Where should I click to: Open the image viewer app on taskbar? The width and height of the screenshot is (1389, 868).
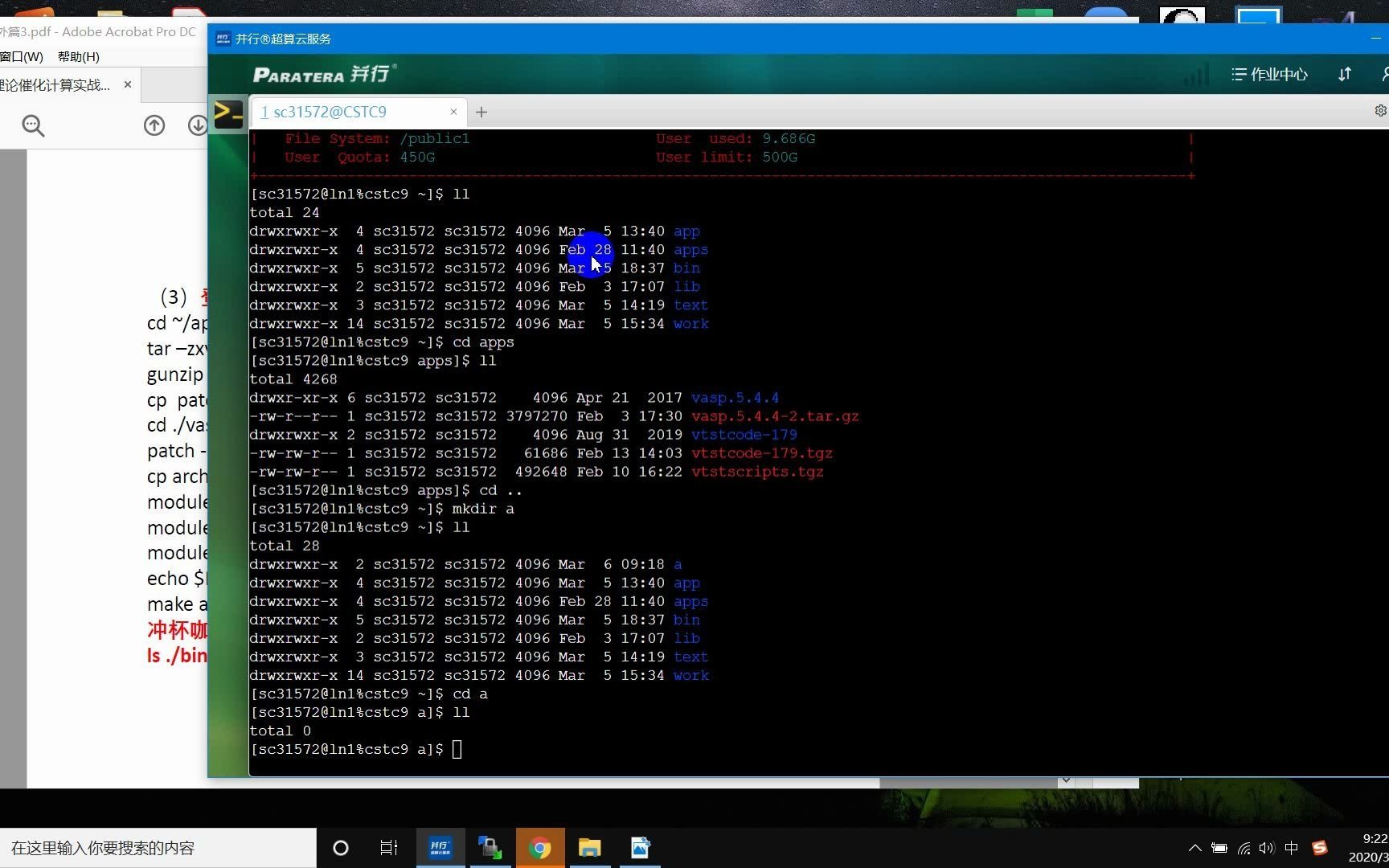point(640,848)
